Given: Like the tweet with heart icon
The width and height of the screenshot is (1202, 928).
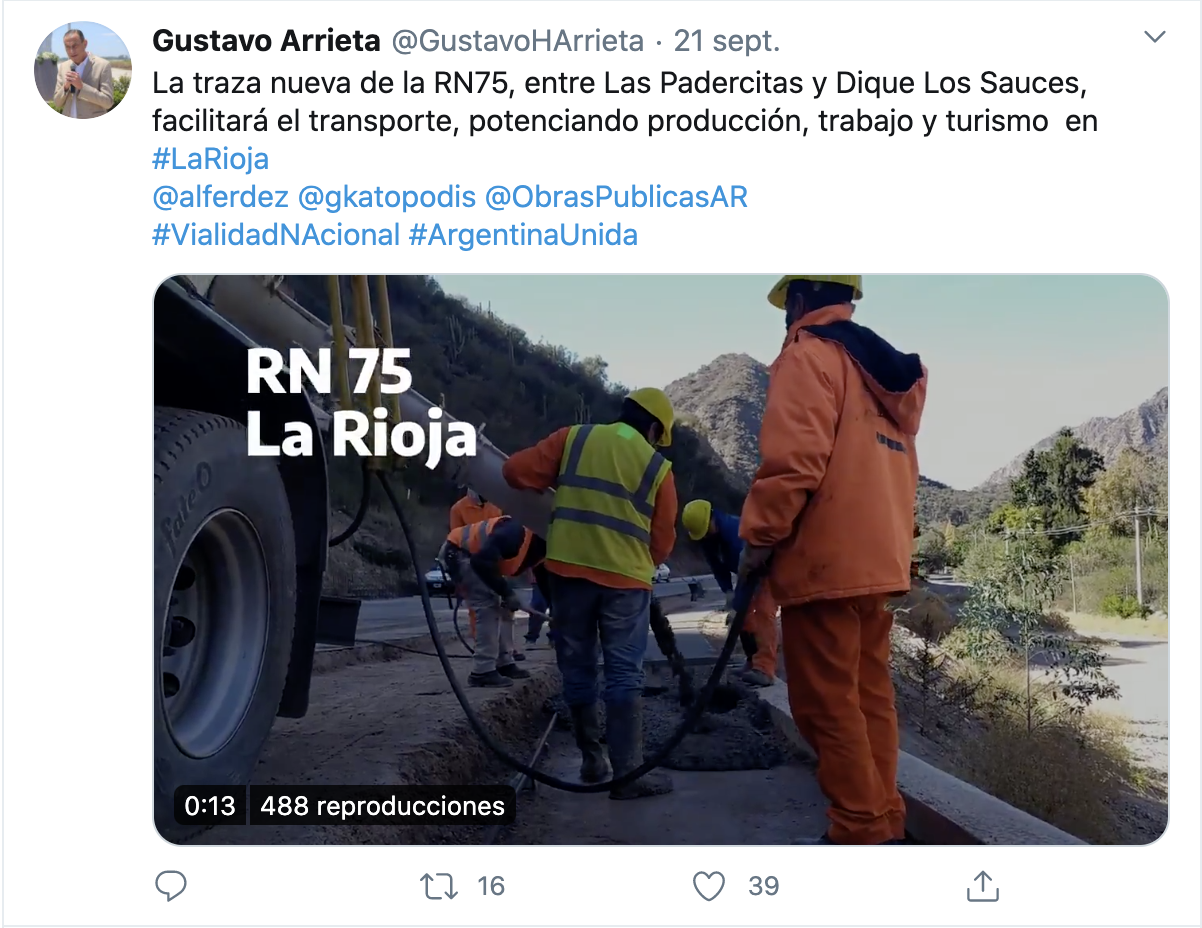Looking at the screenshot, I should coord(709,885).
